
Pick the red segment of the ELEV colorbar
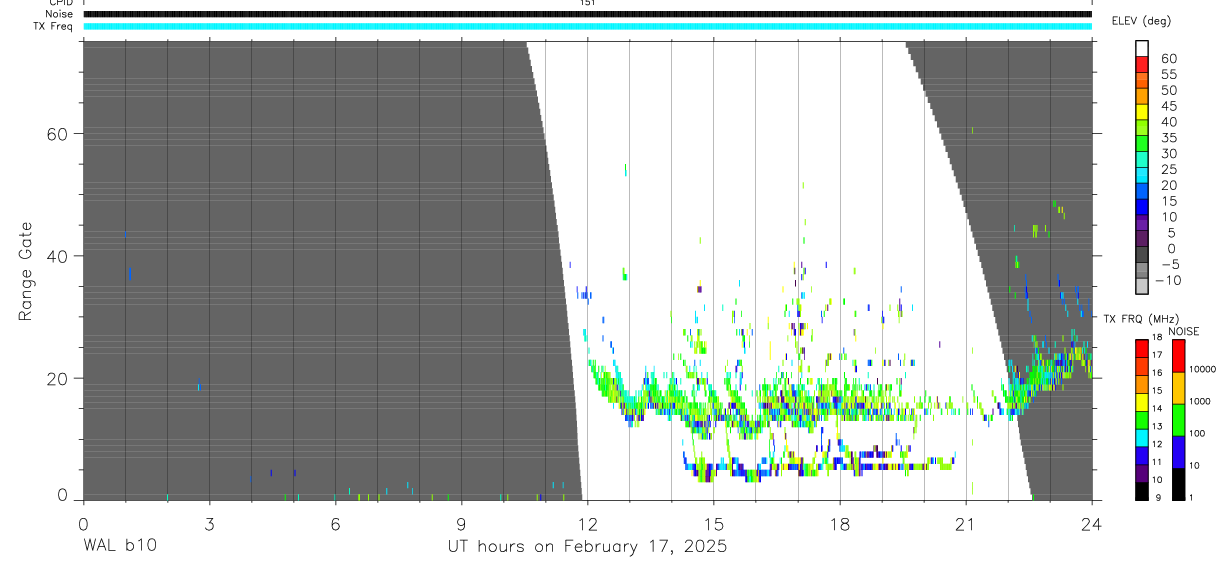pyautogui.click(x=1142, y=64)
